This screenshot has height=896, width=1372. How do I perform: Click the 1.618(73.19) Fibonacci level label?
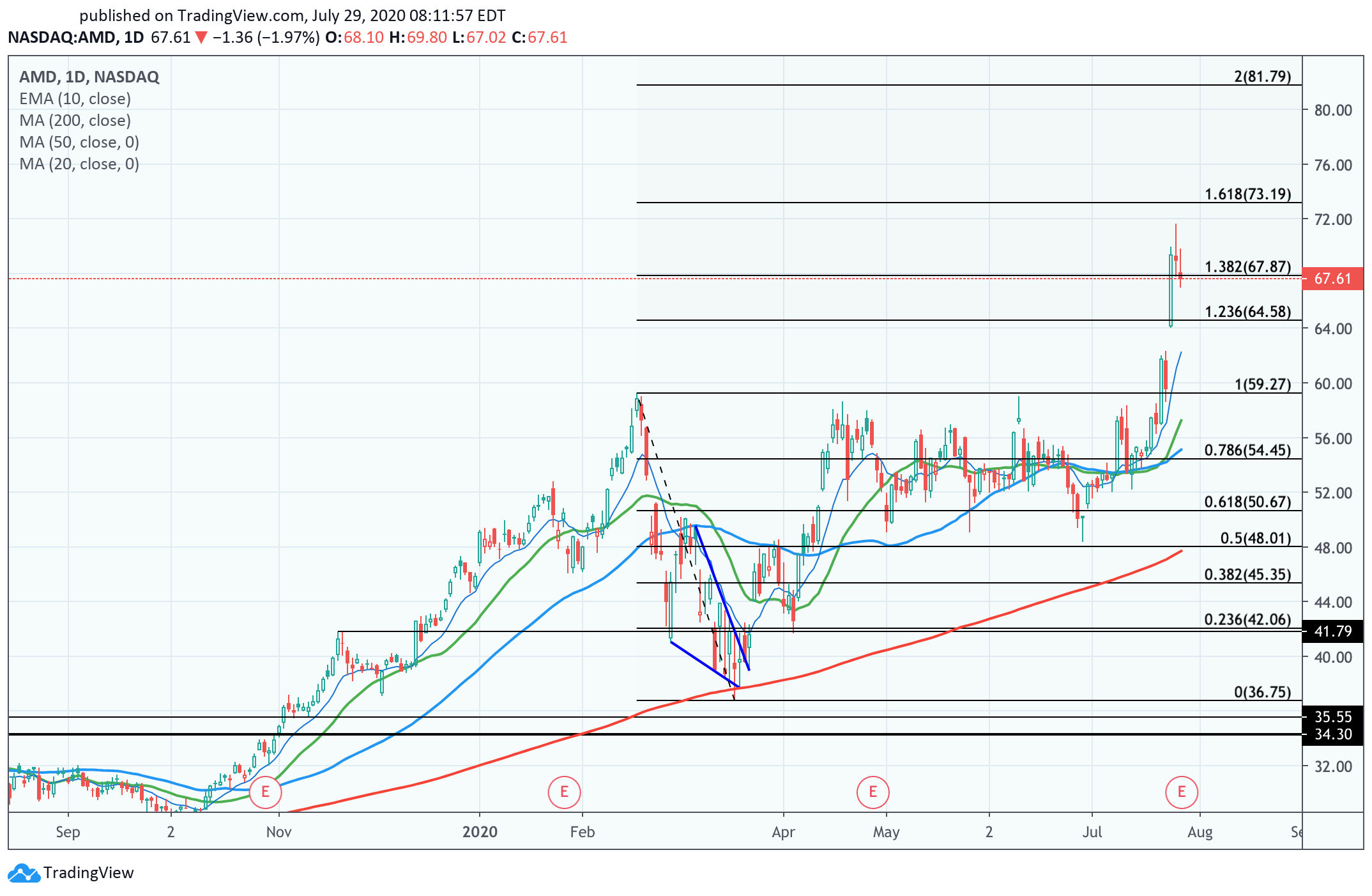pyautogui.click(x=1247, y=194)
